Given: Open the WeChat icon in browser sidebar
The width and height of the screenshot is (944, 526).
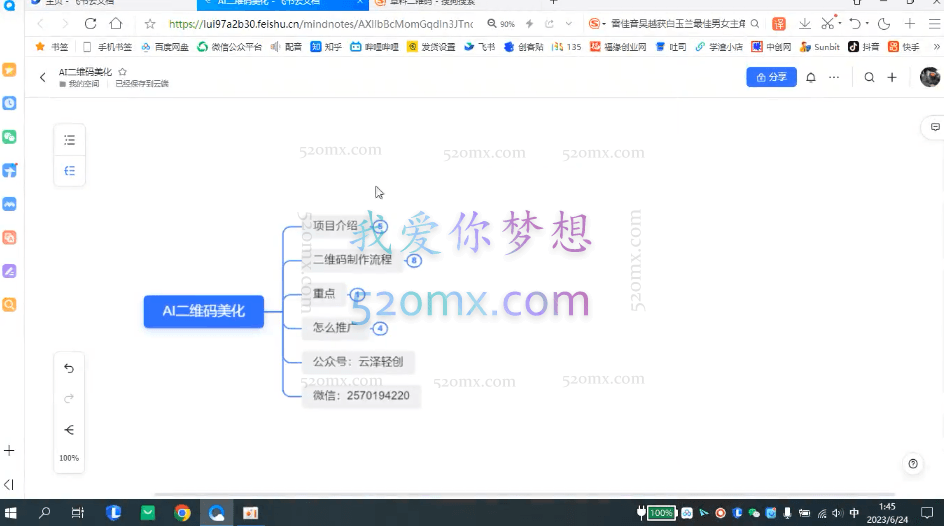Looking at the screenshot, I should click(x=9, y=137).
